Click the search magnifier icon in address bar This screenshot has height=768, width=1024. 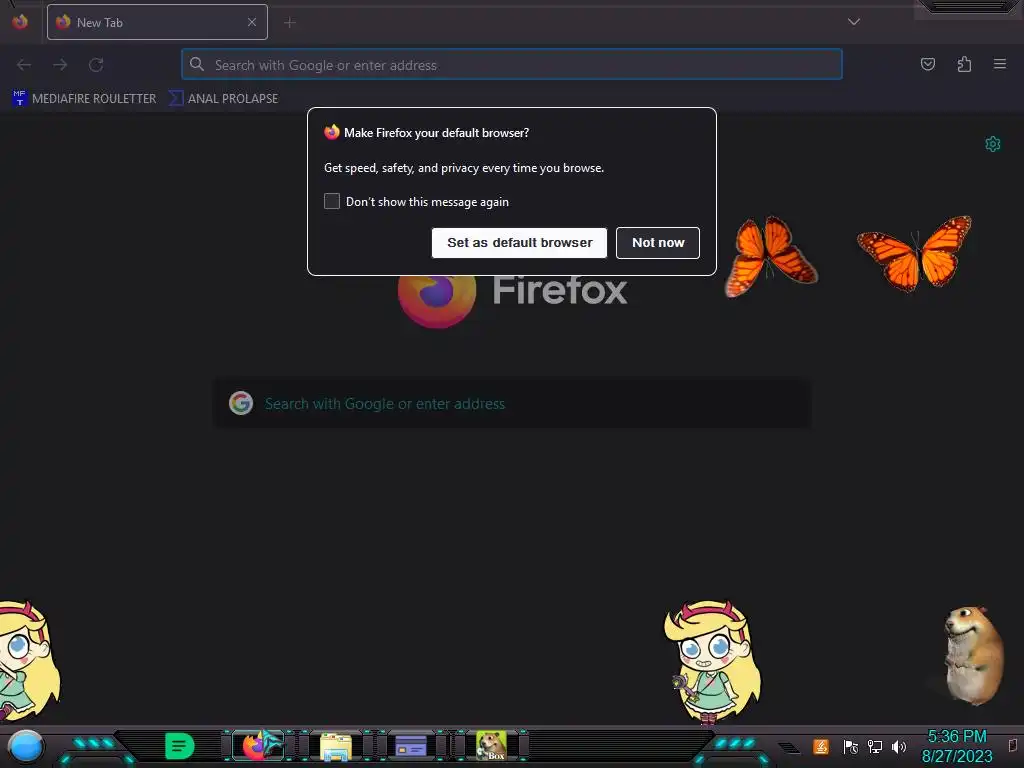(x=197, y=64)
